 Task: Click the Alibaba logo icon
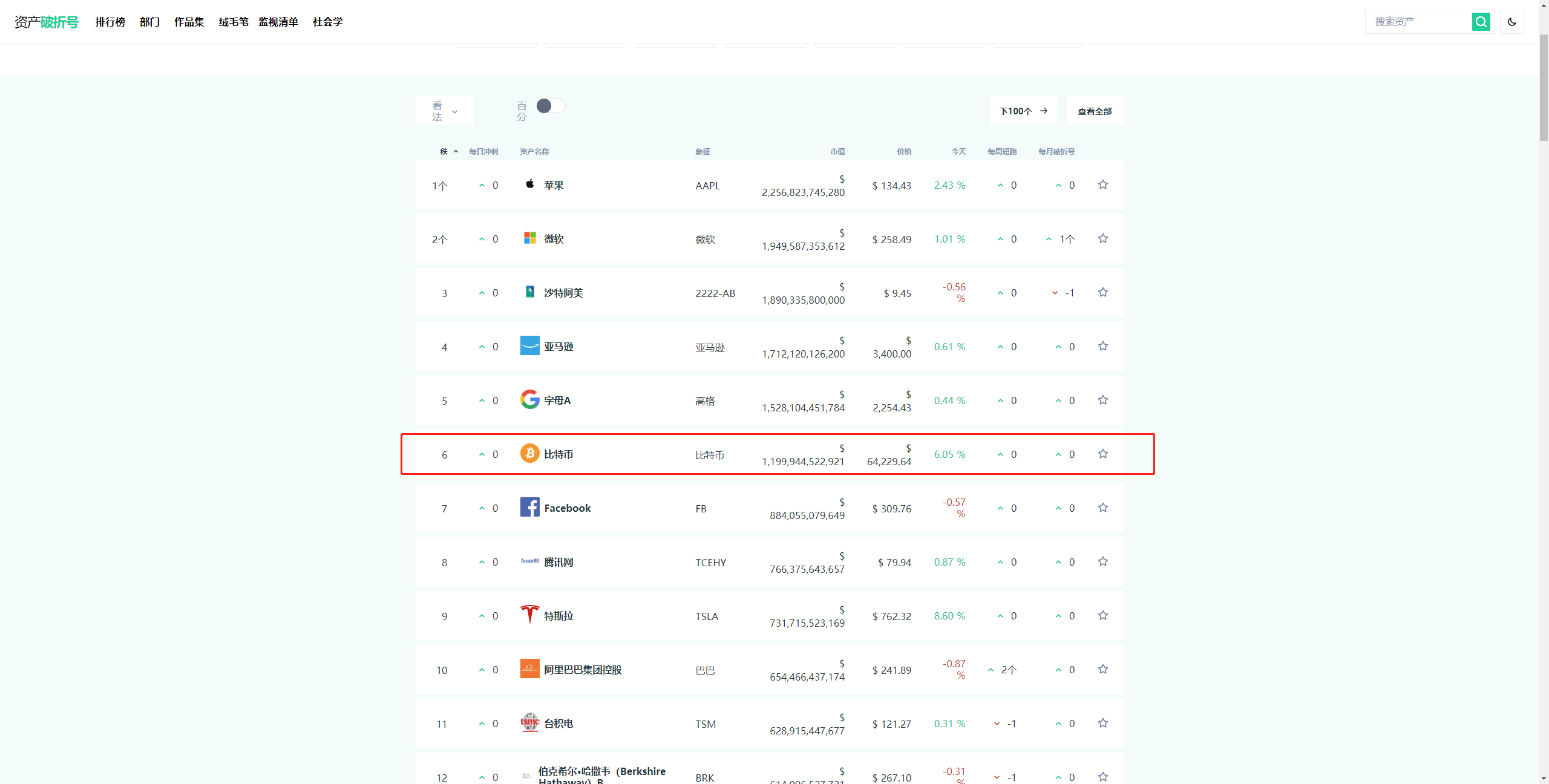click(x=530, y=669)
